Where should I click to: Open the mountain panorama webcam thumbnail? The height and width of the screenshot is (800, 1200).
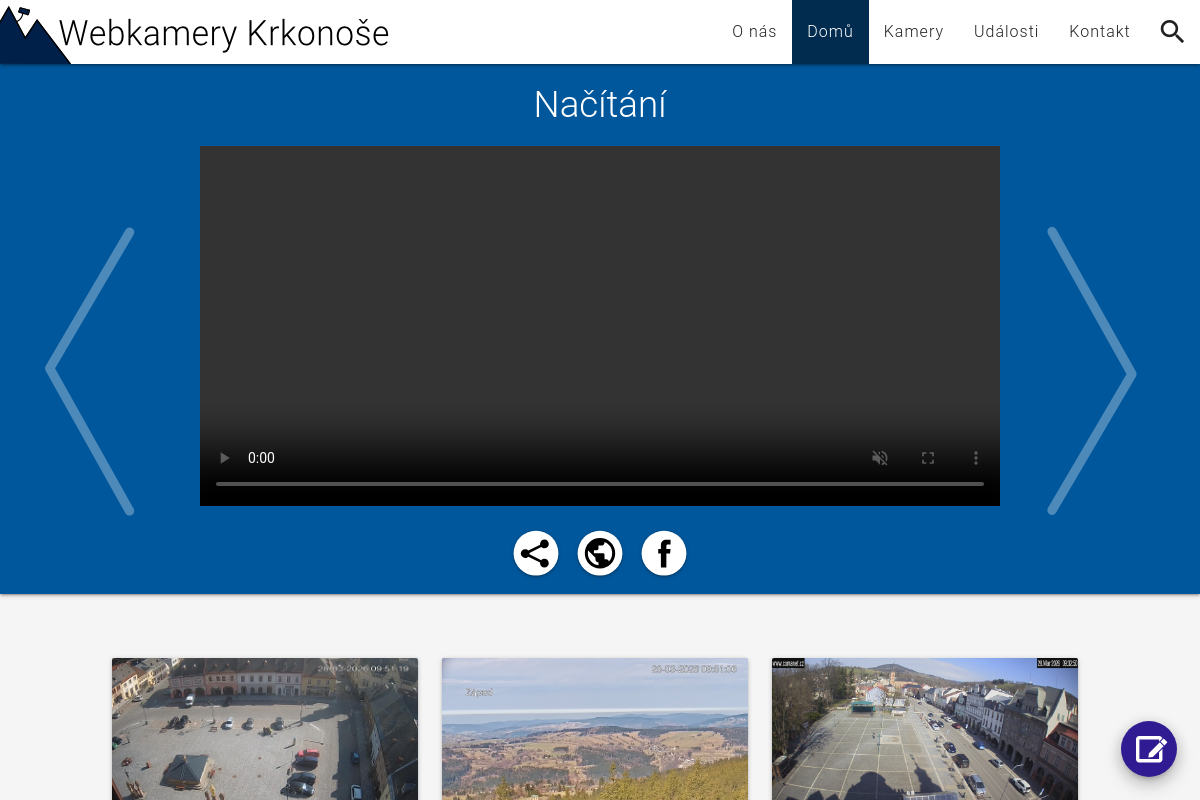(x=594, y=729)
